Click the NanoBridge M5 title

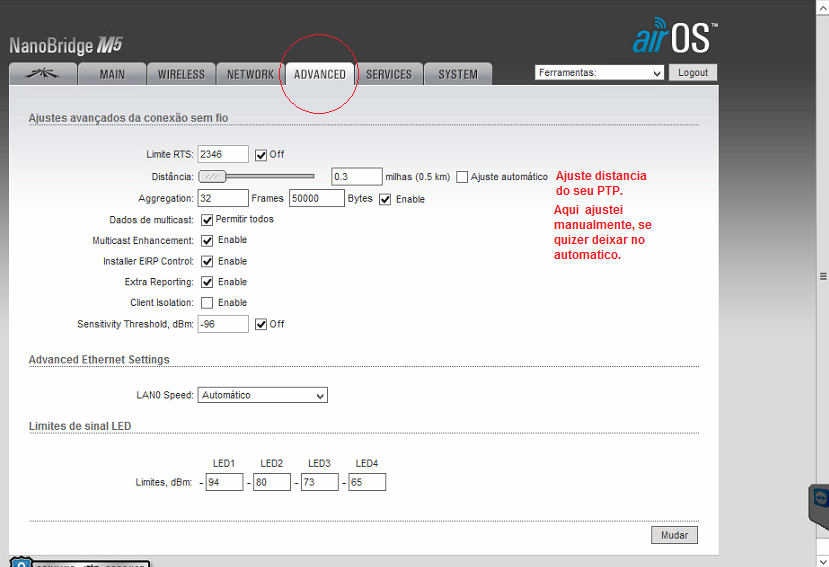click(x=66, y=45)
